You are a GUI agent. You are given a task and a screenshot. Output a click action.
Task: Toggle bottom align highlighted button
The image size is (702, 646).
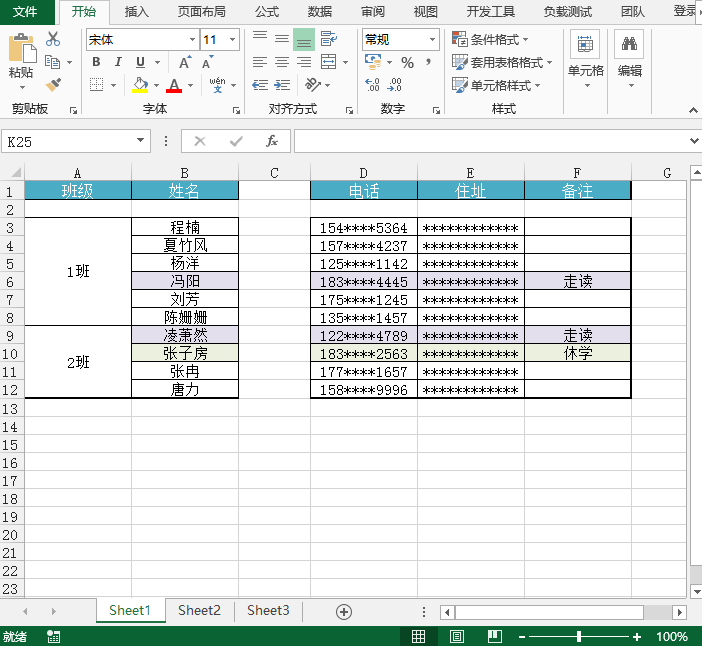pos(304,39)
